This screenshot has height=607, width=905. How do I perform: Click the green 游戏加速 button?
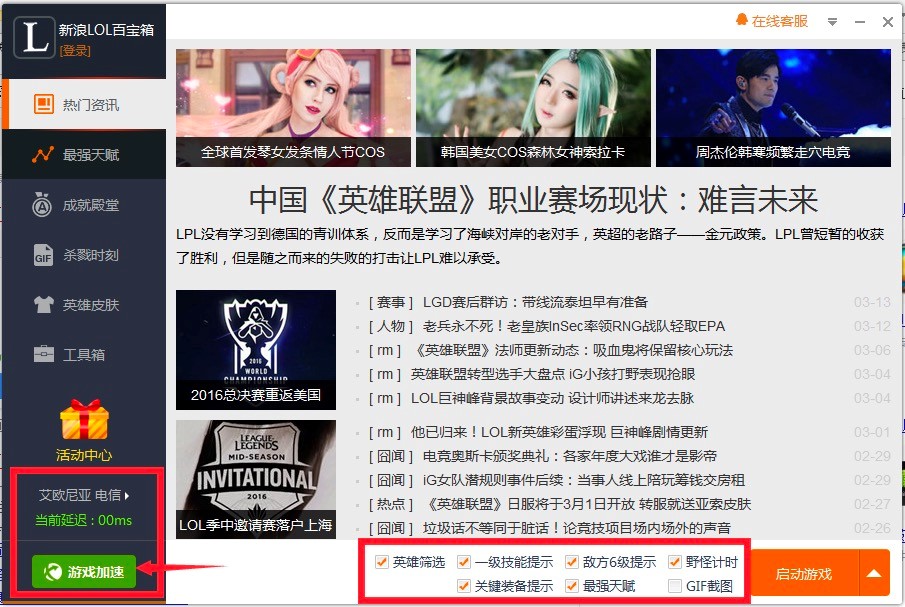pyautogui.click(x=84, y=572)
